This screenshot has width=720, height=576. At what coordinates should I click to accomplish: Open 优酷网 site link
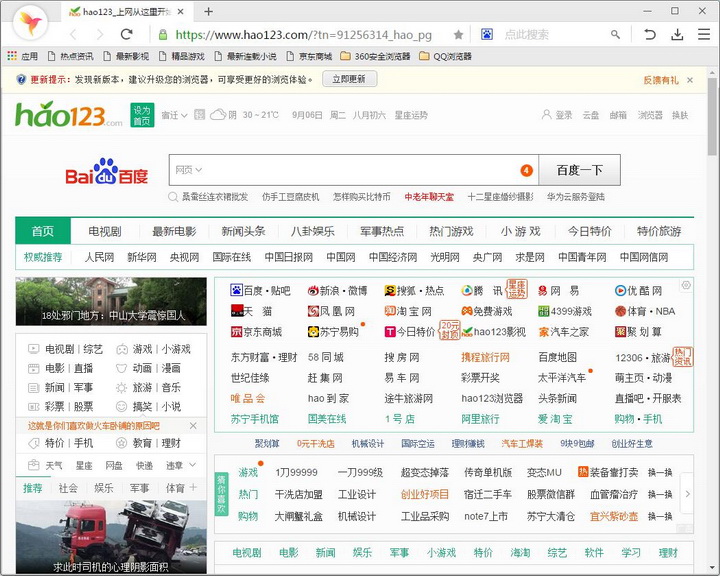[x=638, y=291]
